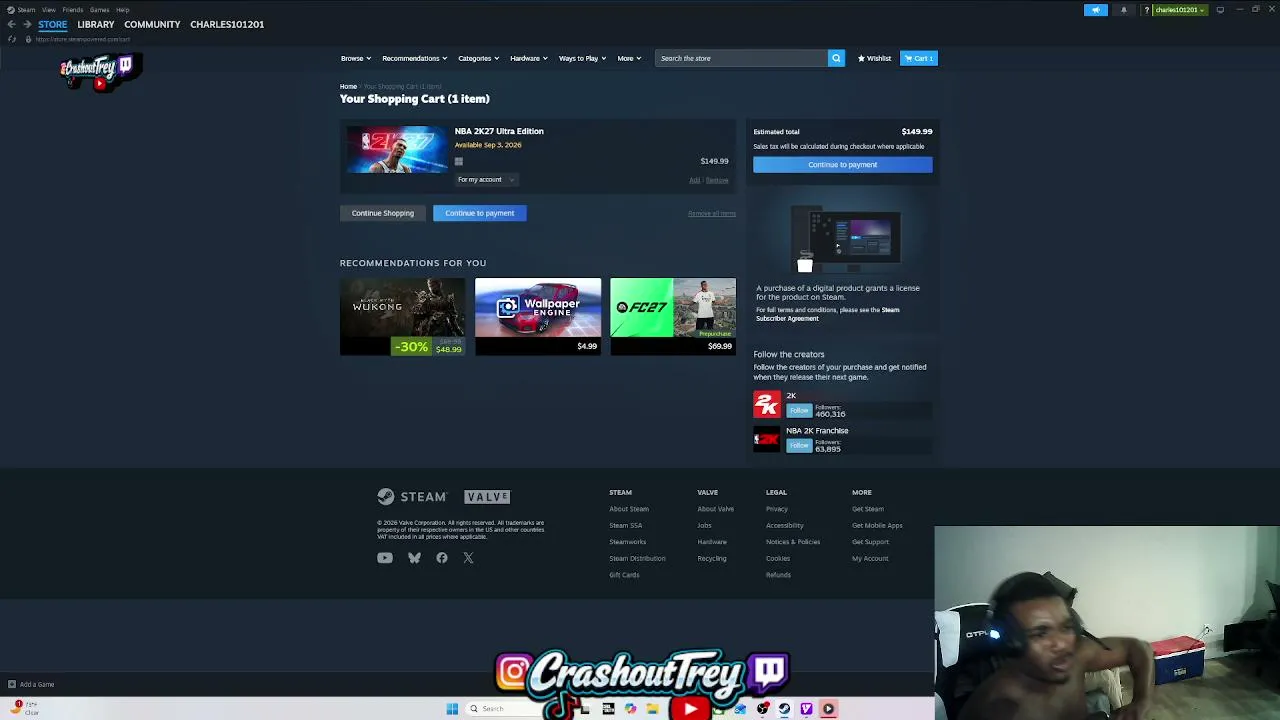Image resolution: width=1280 pixels, height=720 pixels.
Task: Open the Friends menu
Action: click(x=72, y=10)
